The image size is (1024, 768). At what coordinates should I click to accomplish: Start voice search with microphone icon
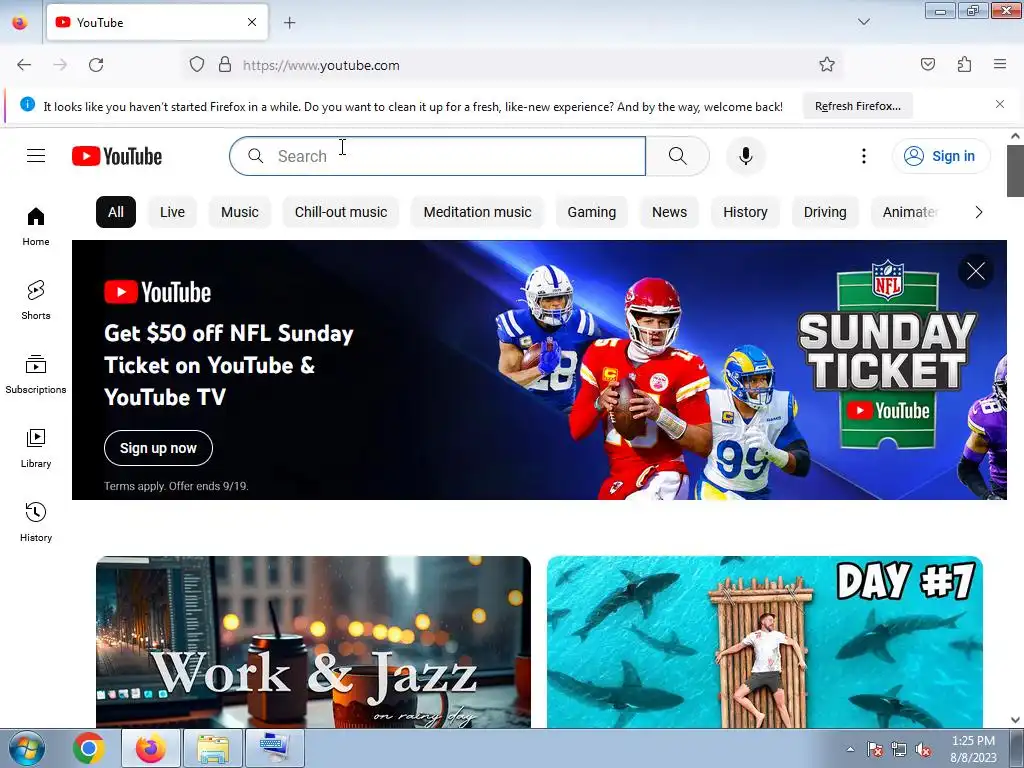coord(745,156)
